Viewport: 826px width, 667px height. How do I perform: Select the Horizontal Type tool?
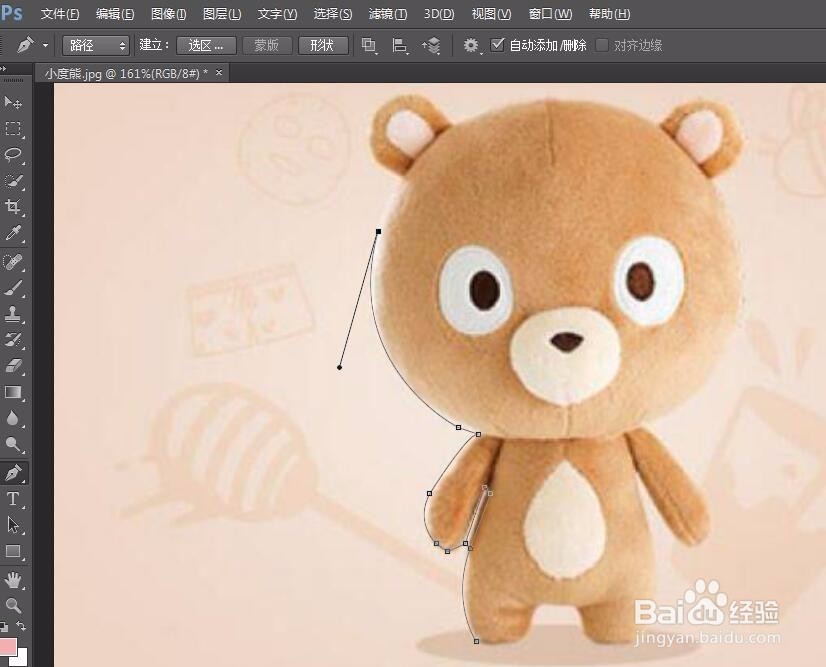pos(13,498)
